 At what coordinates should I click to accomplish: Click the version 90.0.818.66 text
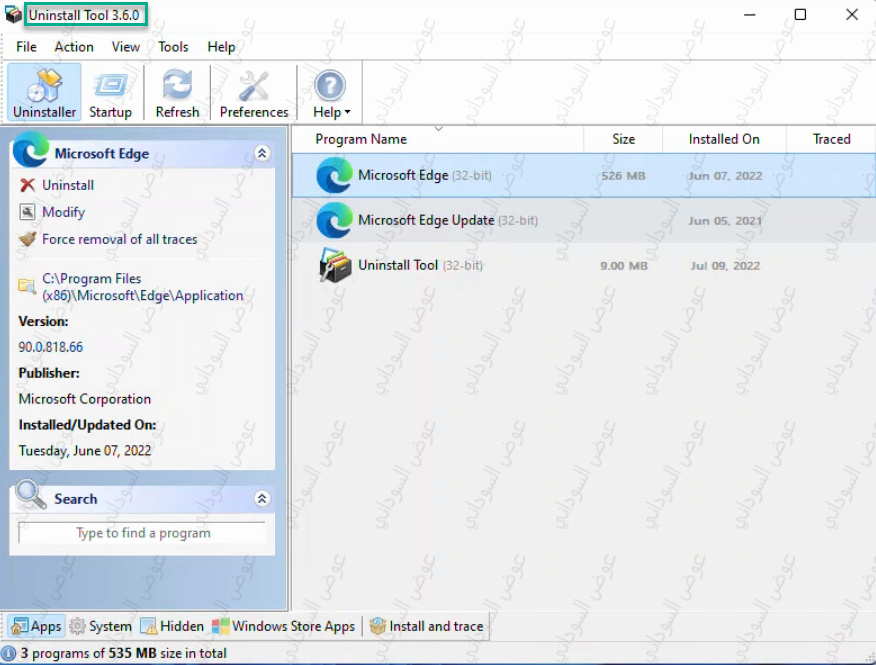pos(50,347)
